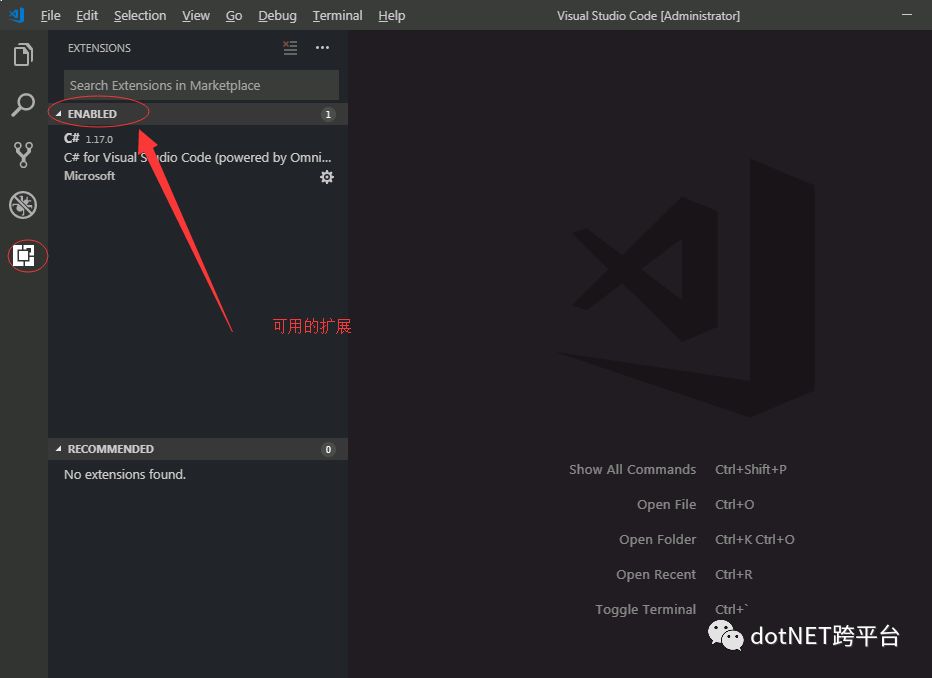932x678 pixels.
Task: Click the Clear Extensions Input icon
Action: (290, 48)
